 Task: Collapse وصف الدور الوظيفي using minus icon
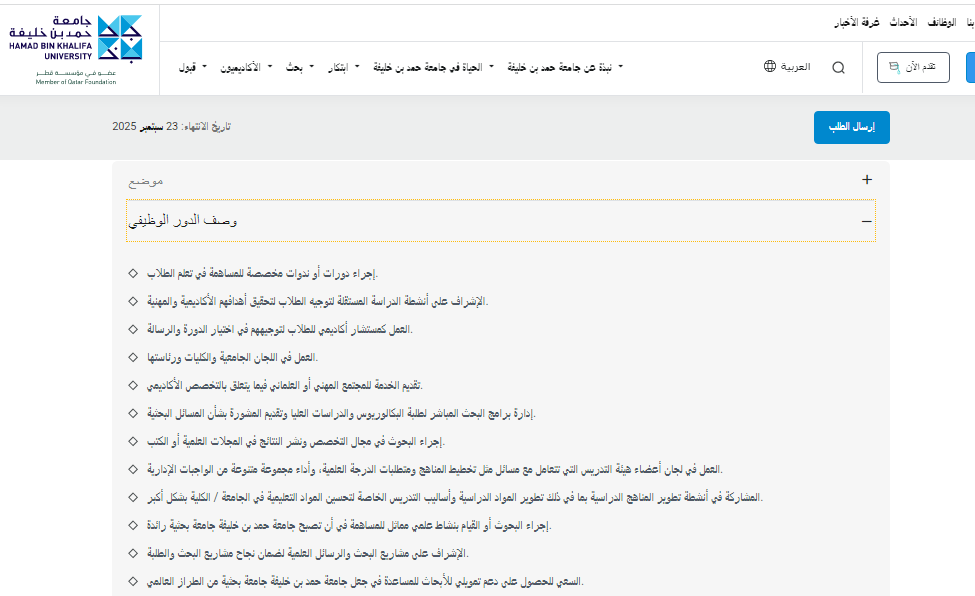point(866,222)
